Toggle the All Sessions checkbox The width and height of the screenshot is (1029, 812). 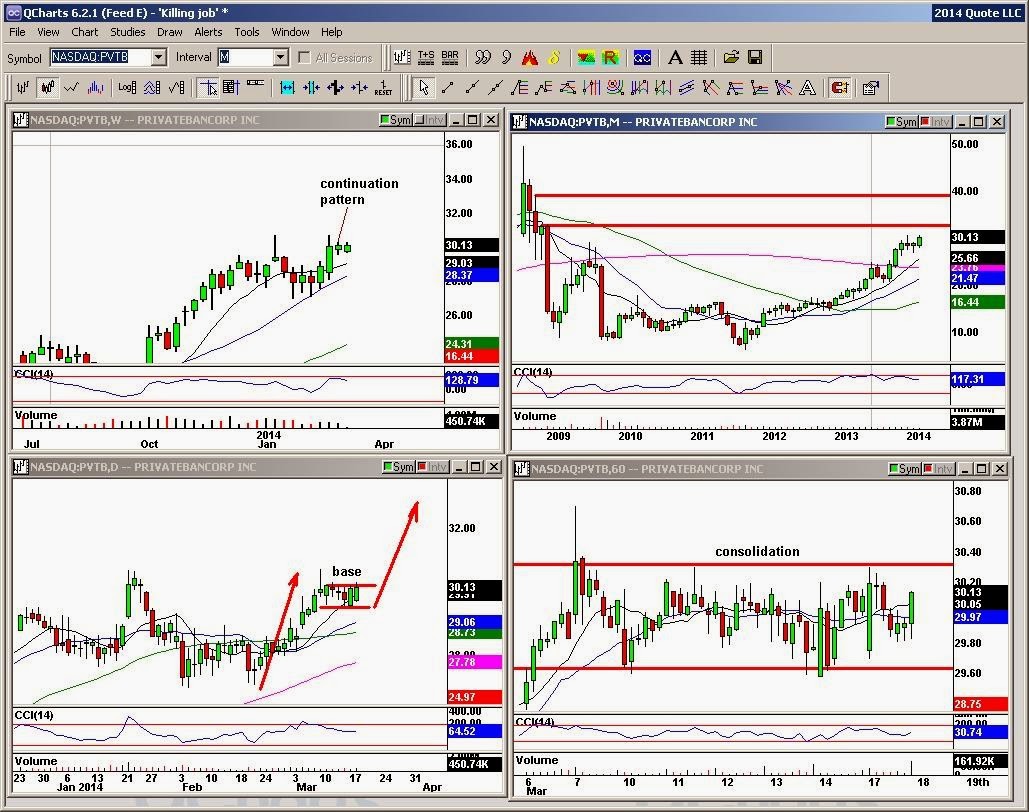304,58
